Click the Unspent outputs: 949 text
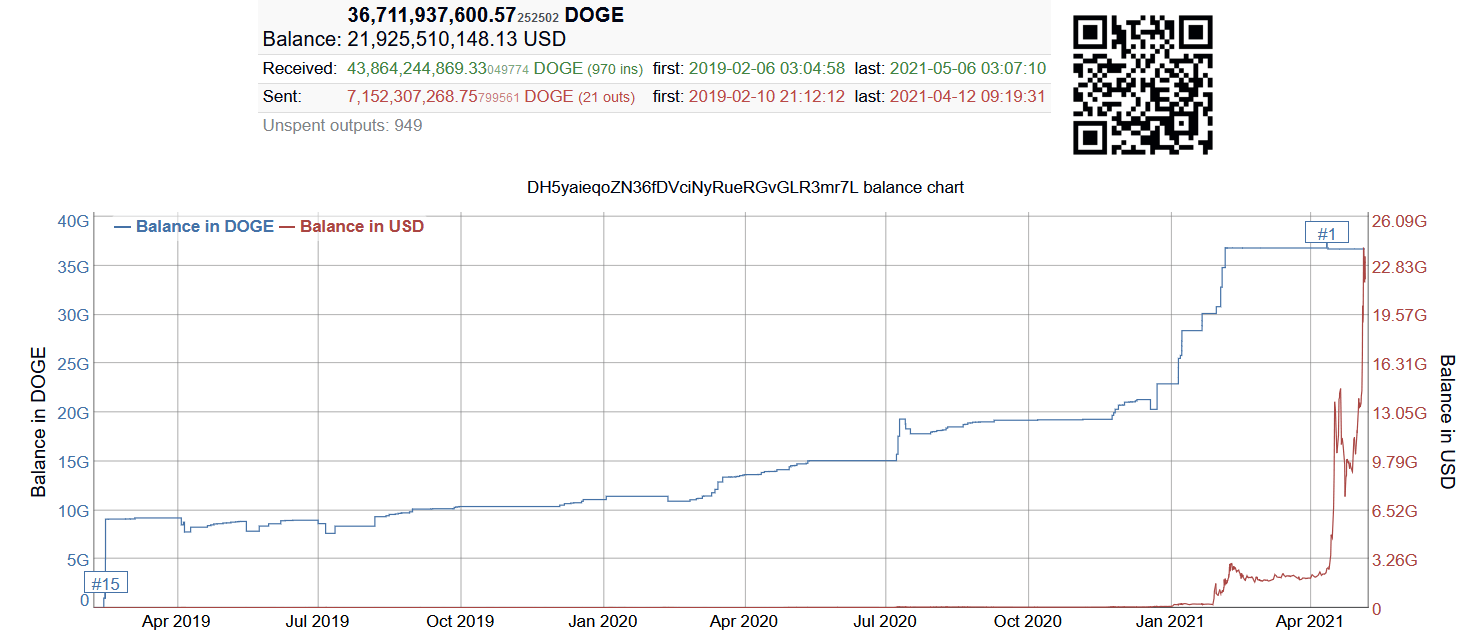The image size is (1481, 642). click(x=342, y=126)
